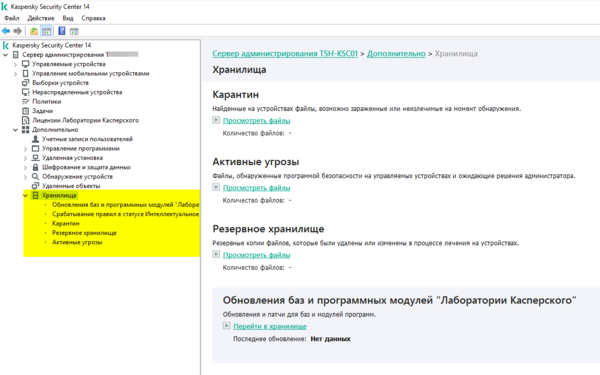Select the Резервное хранилище tree item

click(84, 233)
